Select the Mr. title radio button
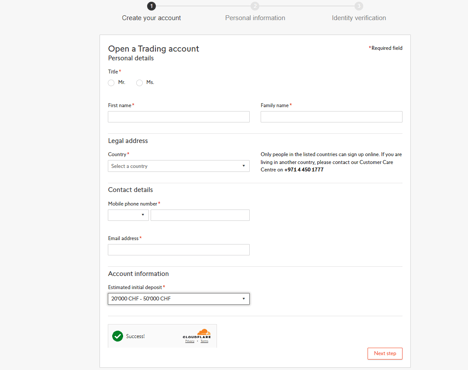This screenshot has height=370, width=468. [111, 83]
